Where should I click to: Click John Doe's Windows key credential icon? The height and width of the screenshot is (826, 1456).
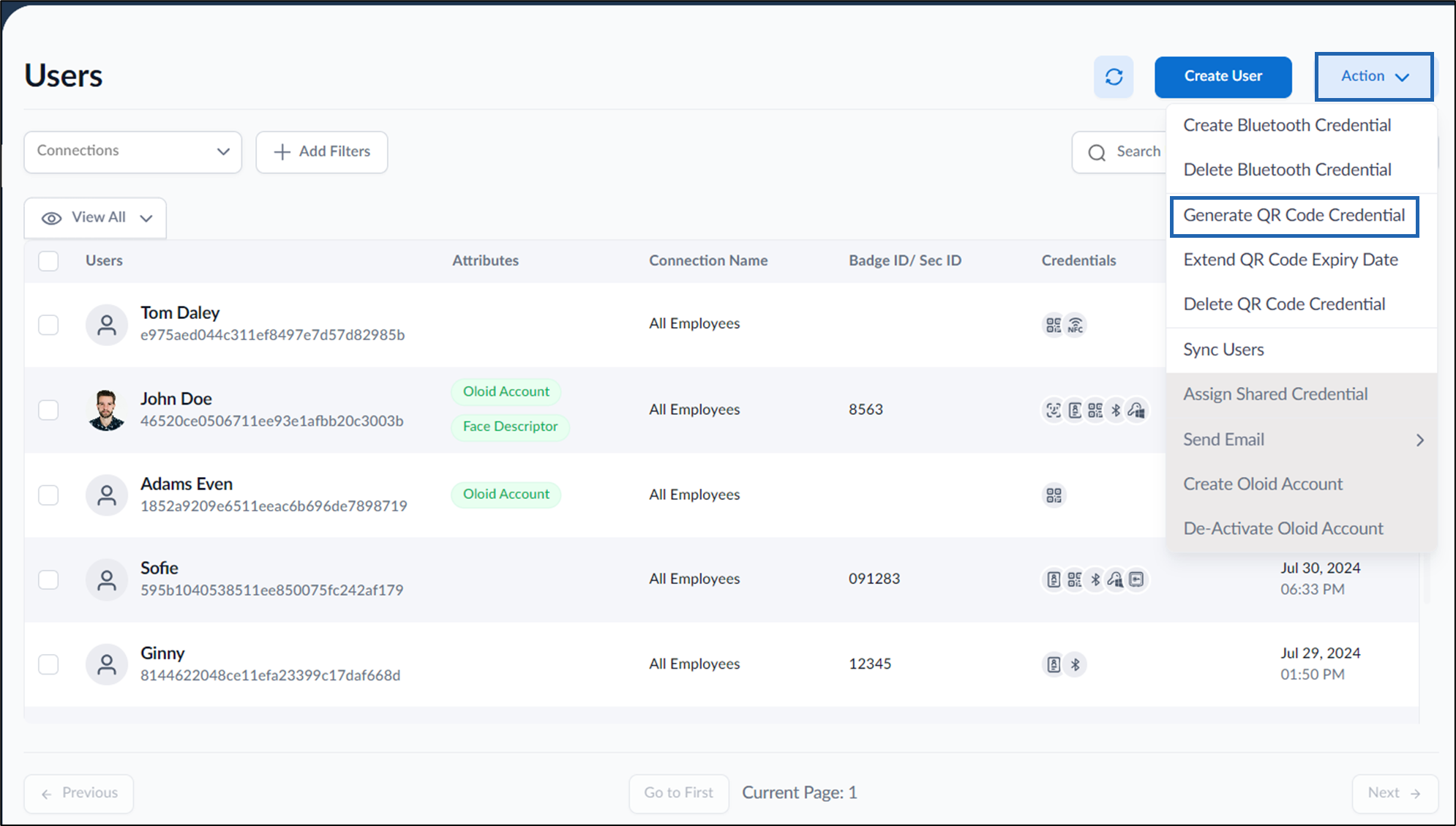[x=1136, y=410]
